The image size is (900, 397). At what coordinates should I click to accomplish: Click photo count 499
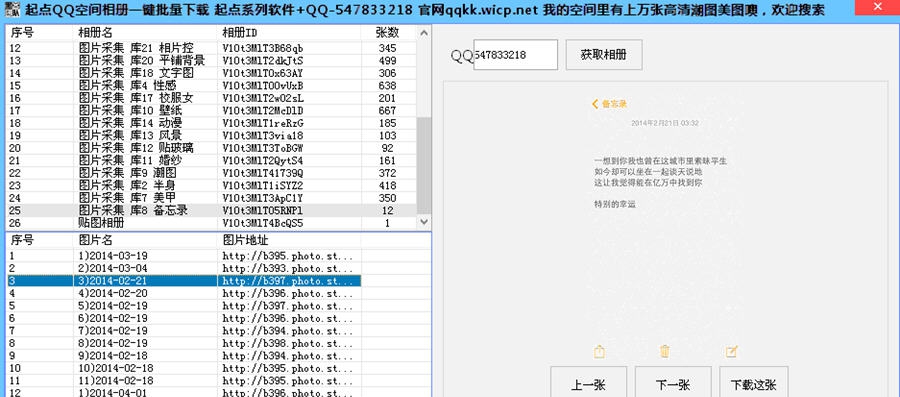pyautogui.click(x=387, y=61)
